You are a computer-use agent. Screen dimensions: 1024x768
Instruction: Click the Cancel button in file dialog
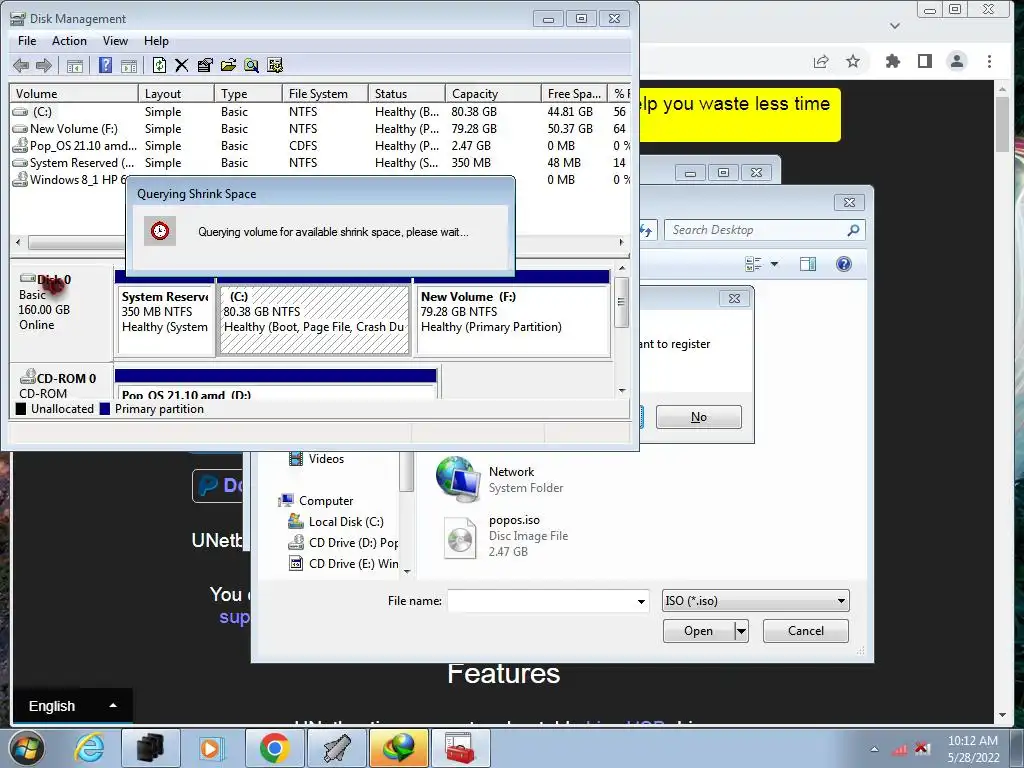[806, 631]
